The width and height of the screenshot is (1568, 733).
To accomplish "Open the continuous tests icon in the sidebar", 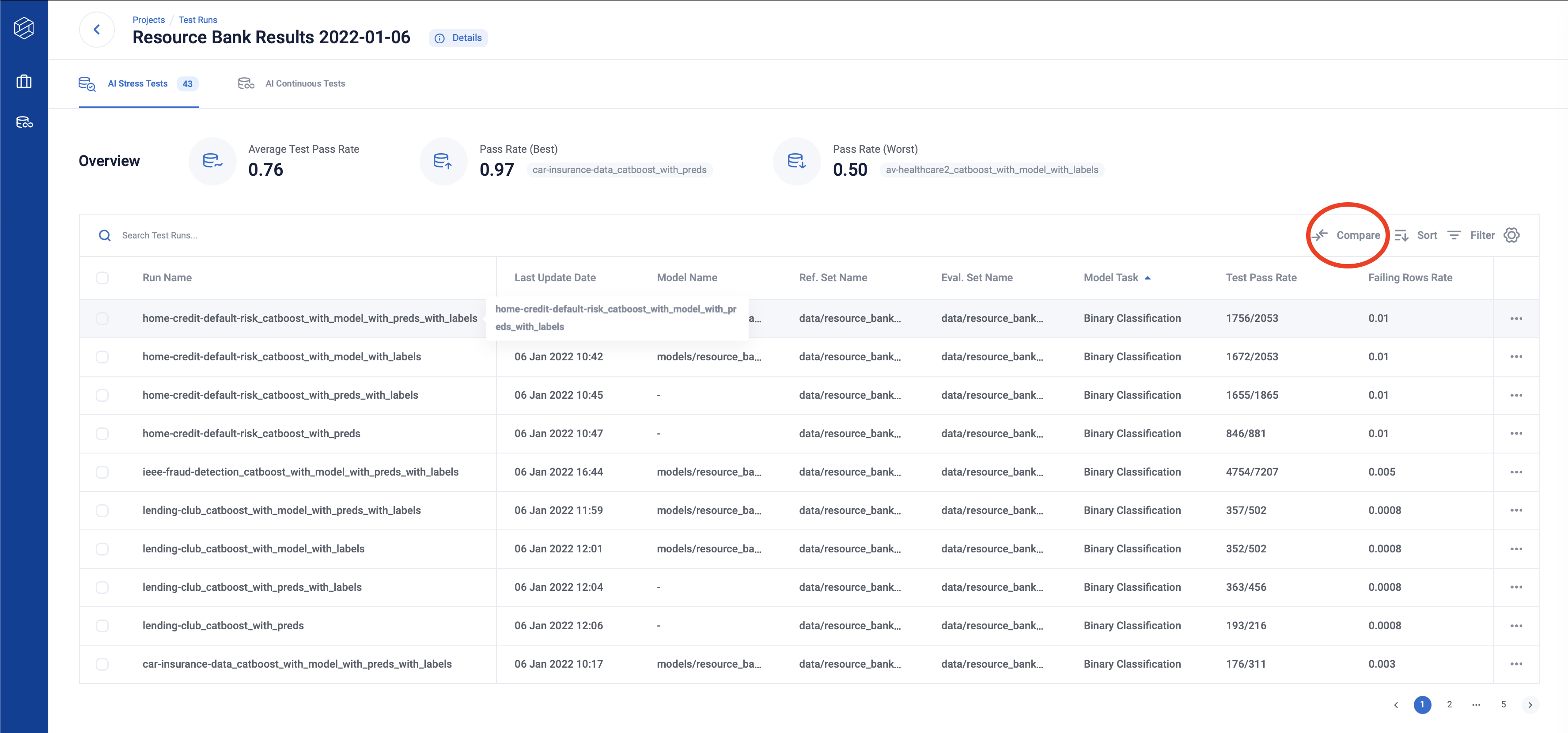I will pos(24,122).
